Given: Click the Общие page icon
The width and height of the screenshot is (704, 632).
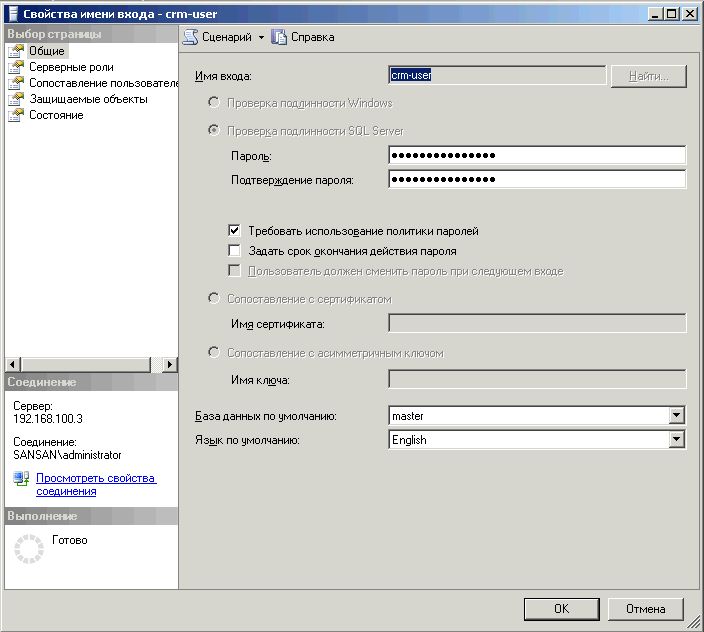Looking at the screenshot, I should pyautogui.click(x=16, y=51).
